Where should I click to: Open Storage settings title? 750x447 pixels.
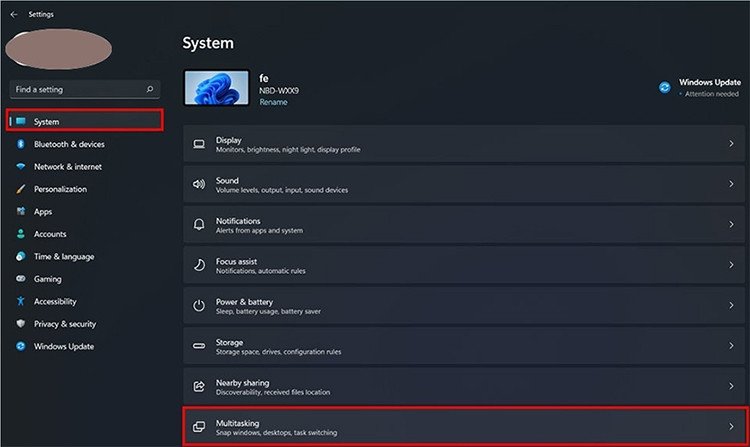pyautogui.click(x=229, y=342)
